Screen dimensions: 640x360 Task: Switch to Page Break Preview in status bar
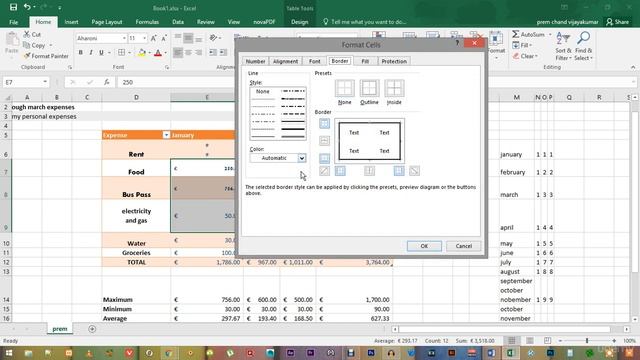coord(547,340)
